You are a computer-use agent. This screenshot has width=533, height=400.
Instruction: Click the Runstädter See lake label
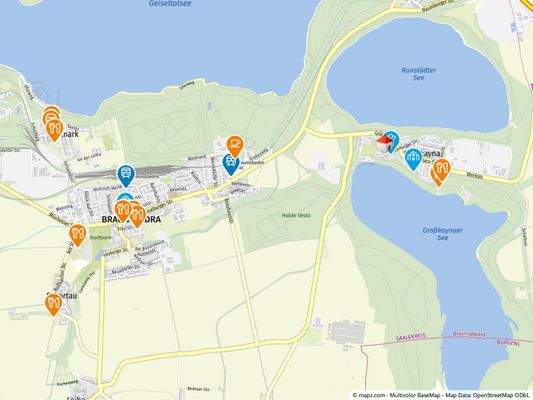[x=418, y=74]
